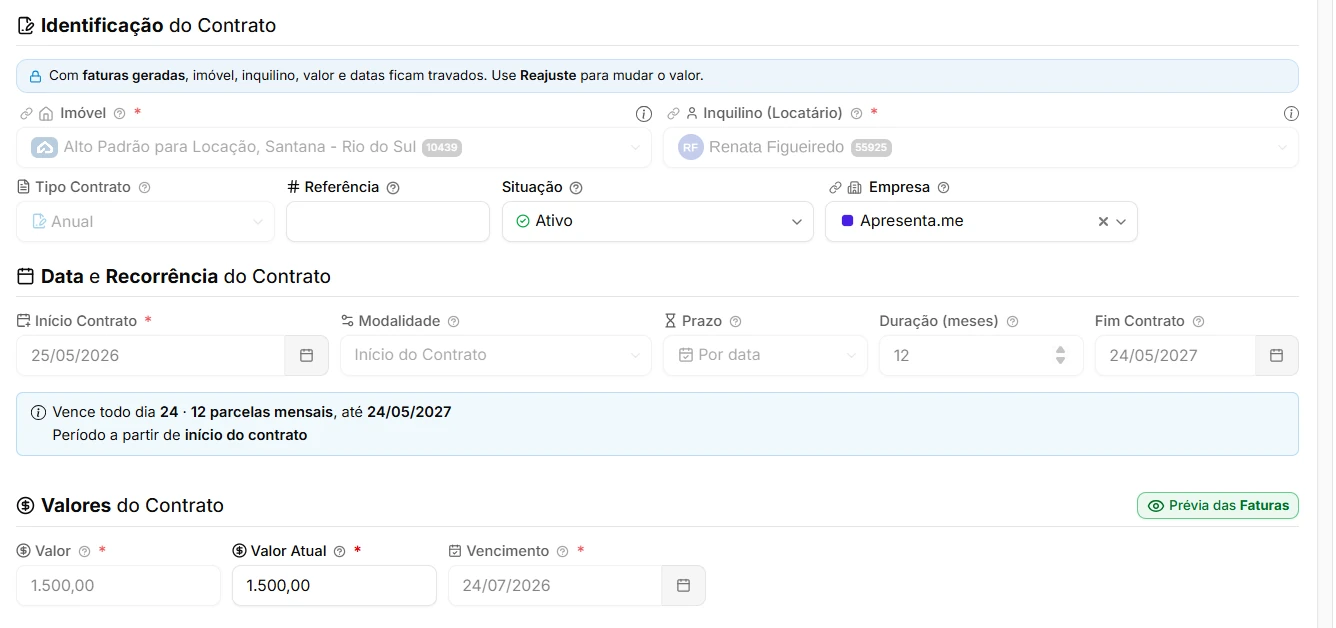Click the info icon at right of Inquilino row

(1291, 114)
